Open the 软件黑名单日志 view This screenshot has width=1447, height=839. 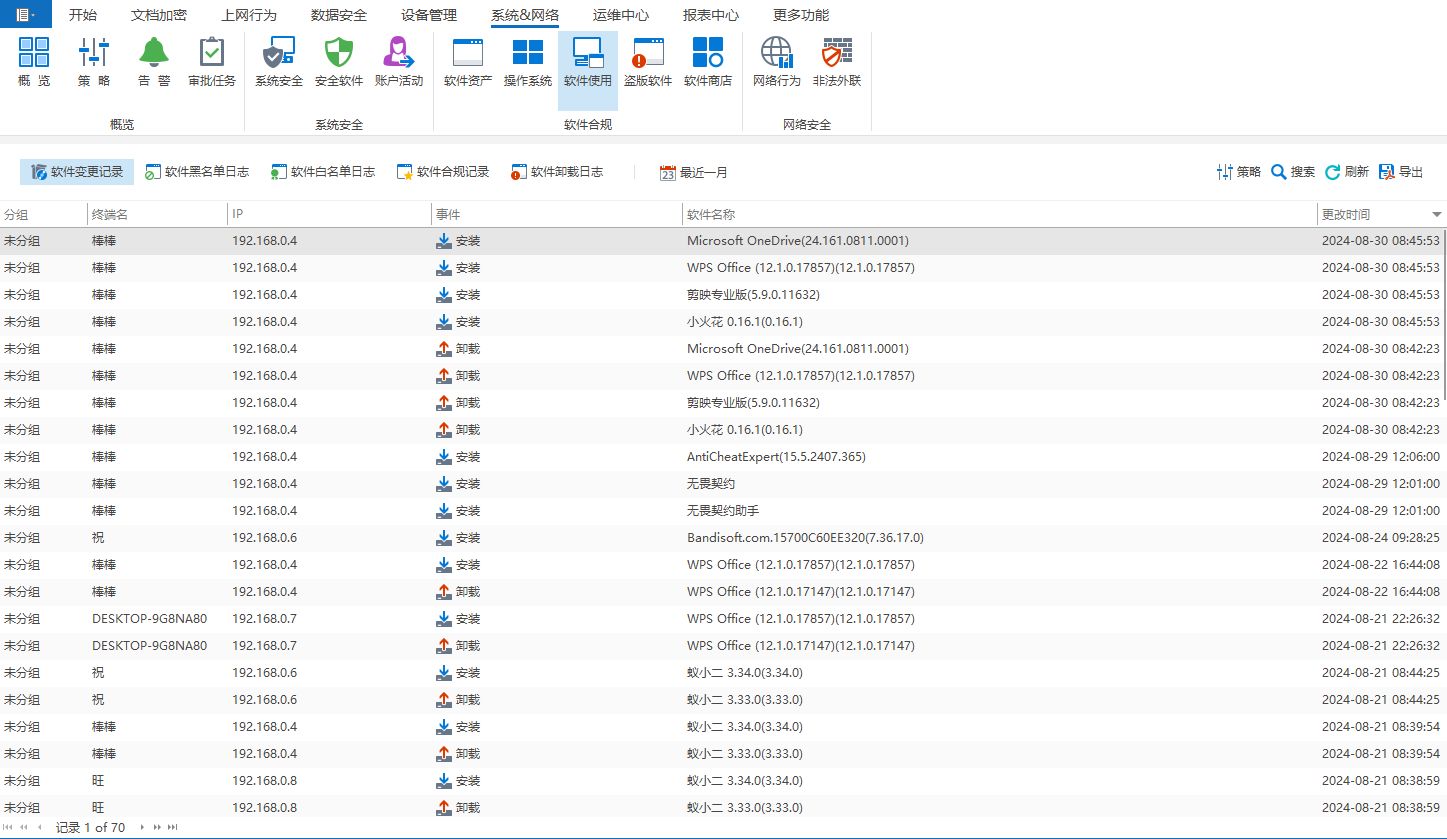[x=197, y=172]
